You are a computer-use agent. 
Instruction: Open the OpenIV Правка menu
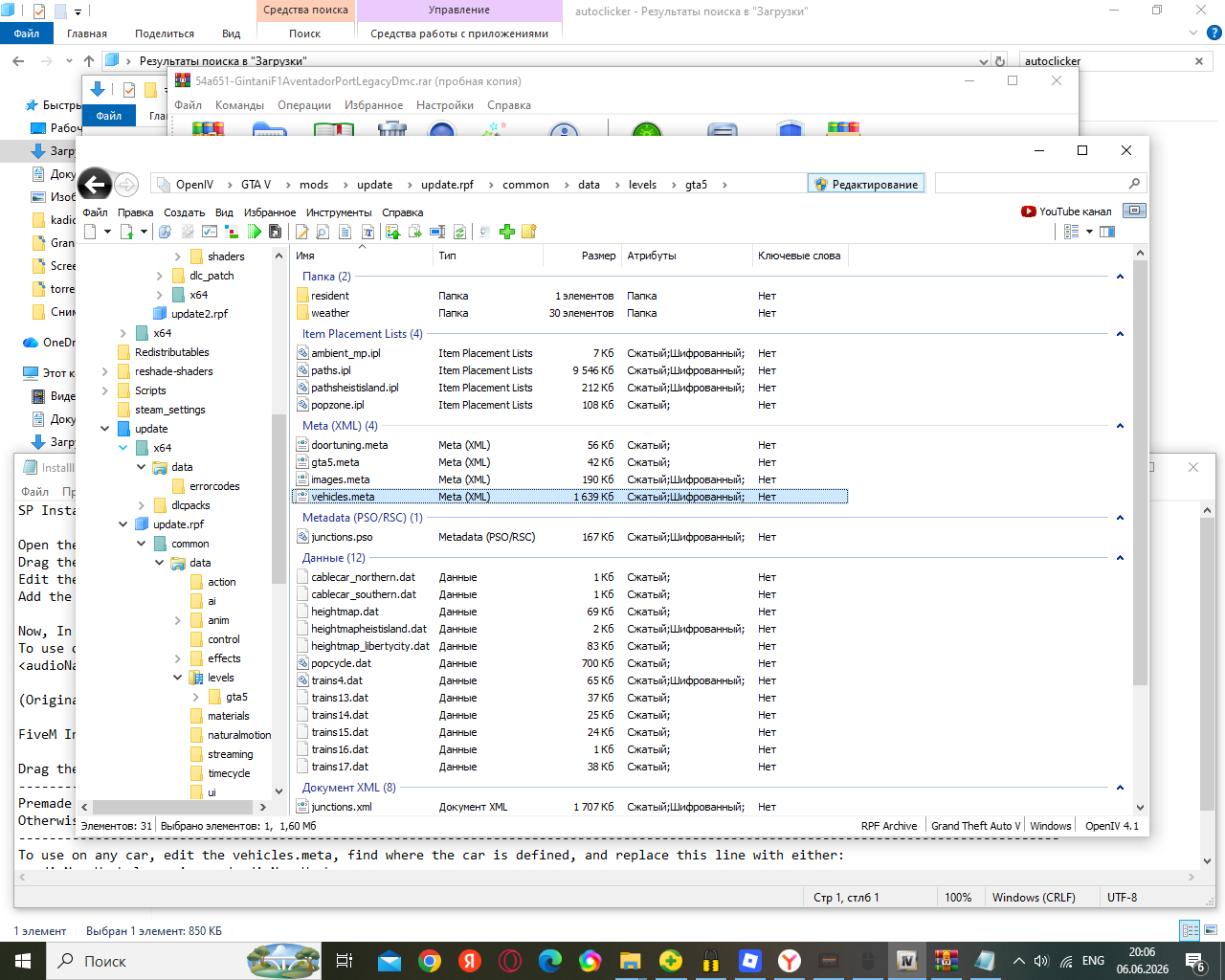(x=135, y=212)
